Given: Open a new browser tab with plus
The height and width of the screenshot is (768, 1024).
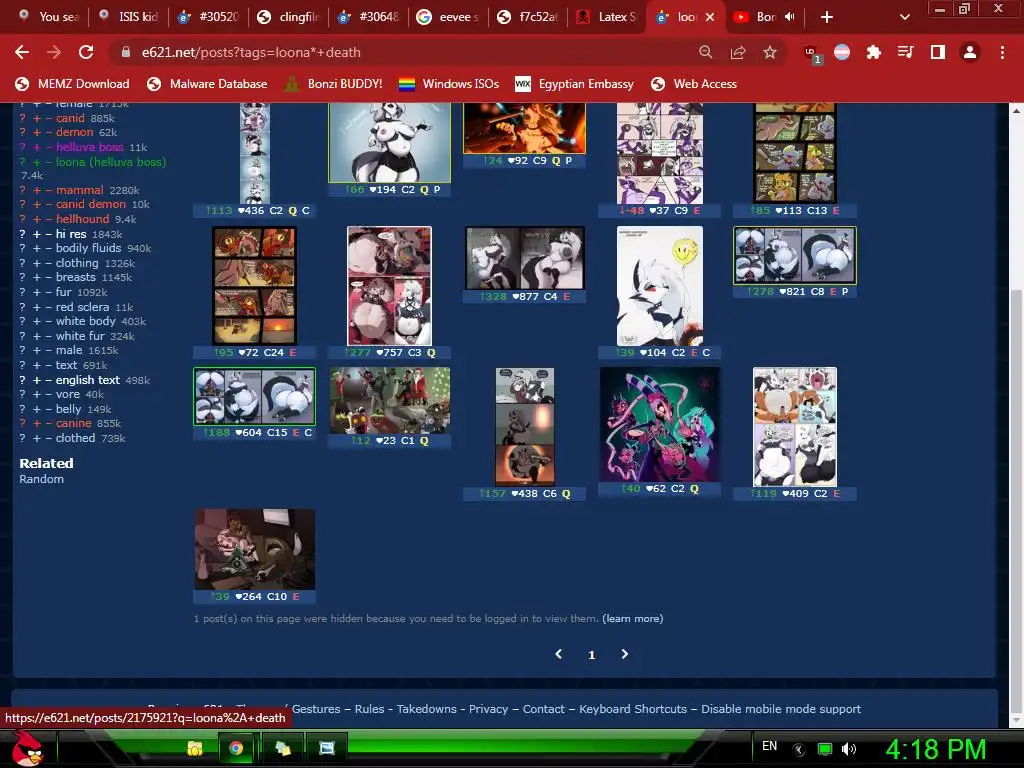Looking at the screenshot, I should coord(827,17).
